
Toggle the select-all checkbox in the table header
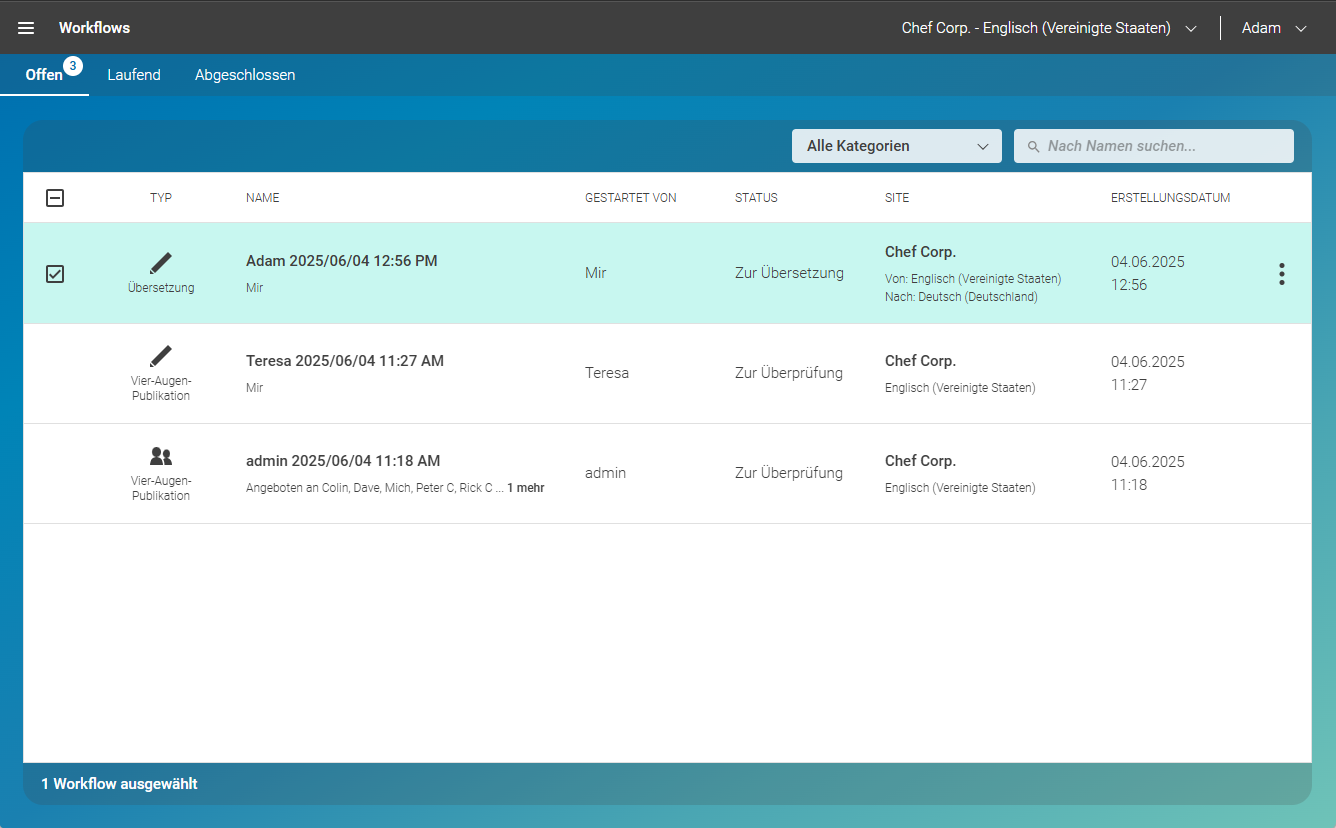(55, 197)
